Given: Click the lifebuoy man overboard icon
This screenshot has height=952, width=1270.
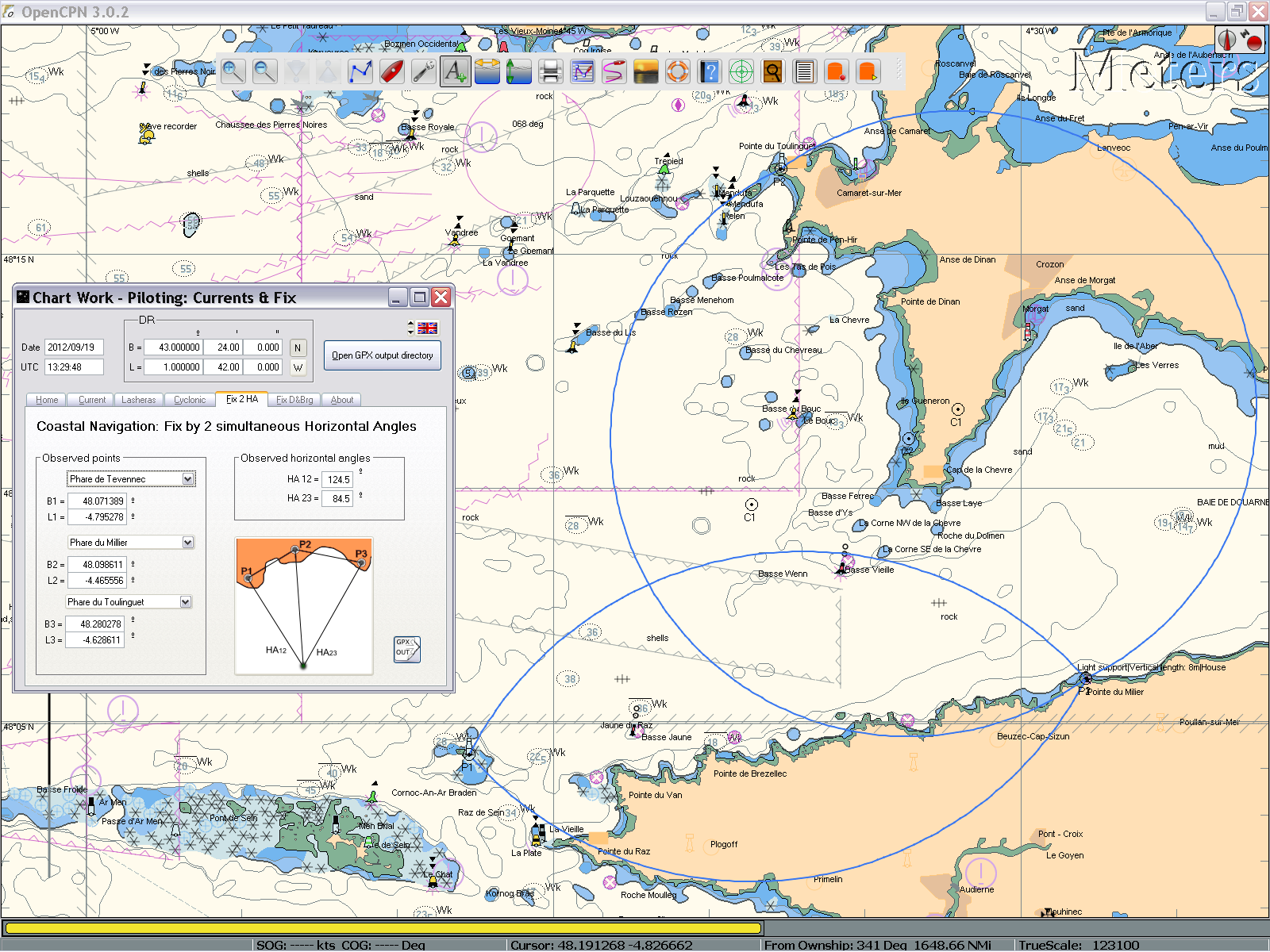Looking at the screenshot, I should (677, 71).
